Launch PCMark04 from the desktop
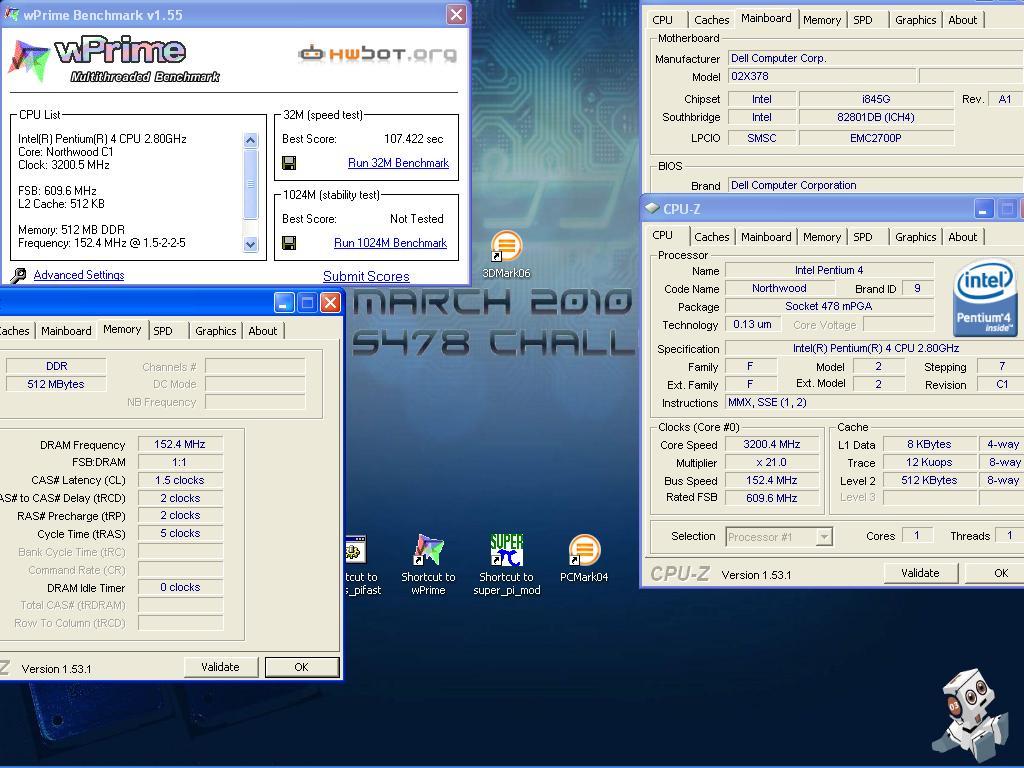1024x768 pixels. [584, 558]
